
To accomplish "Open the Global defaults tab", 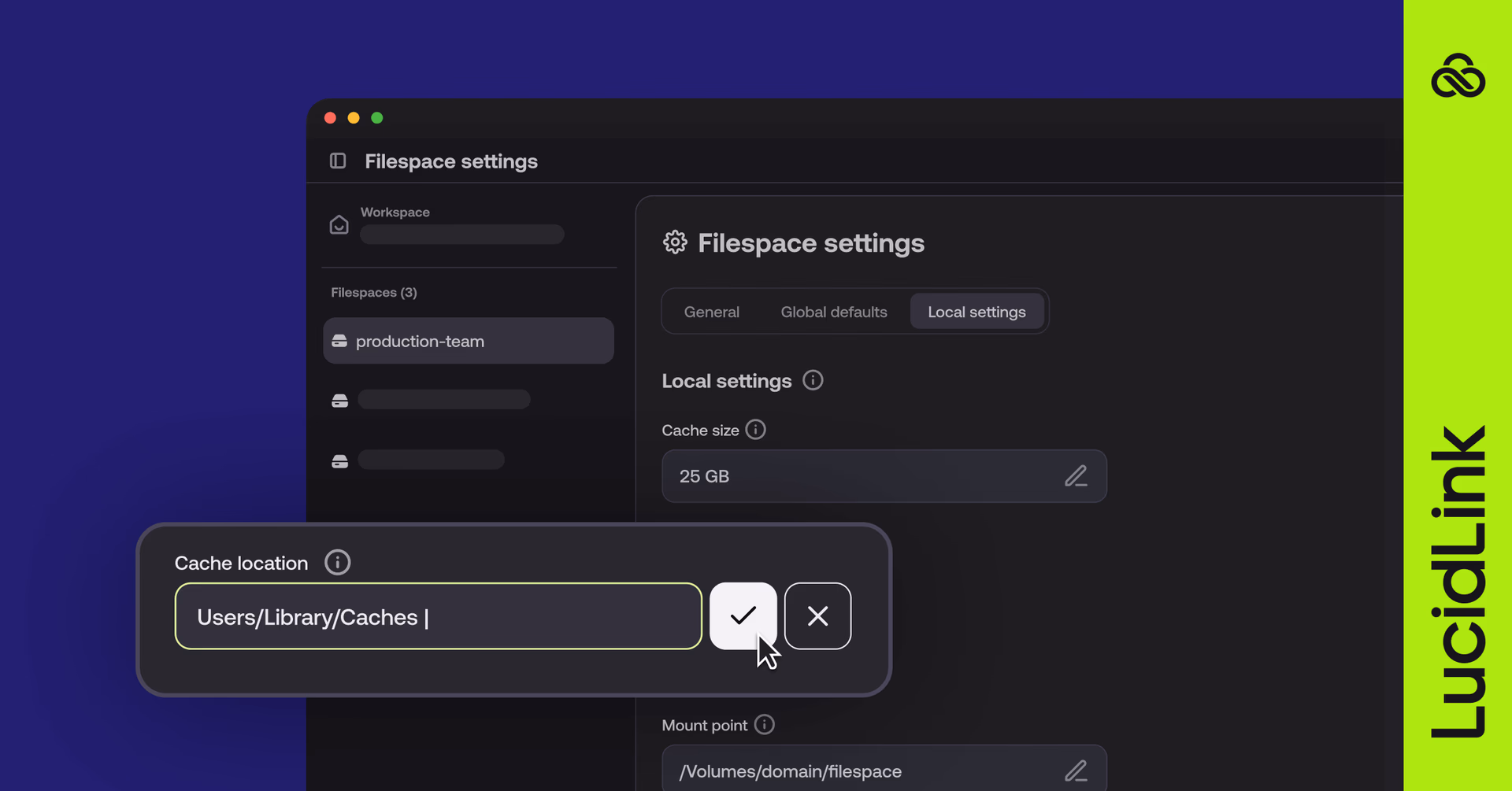I will click(x=833, y=312).
